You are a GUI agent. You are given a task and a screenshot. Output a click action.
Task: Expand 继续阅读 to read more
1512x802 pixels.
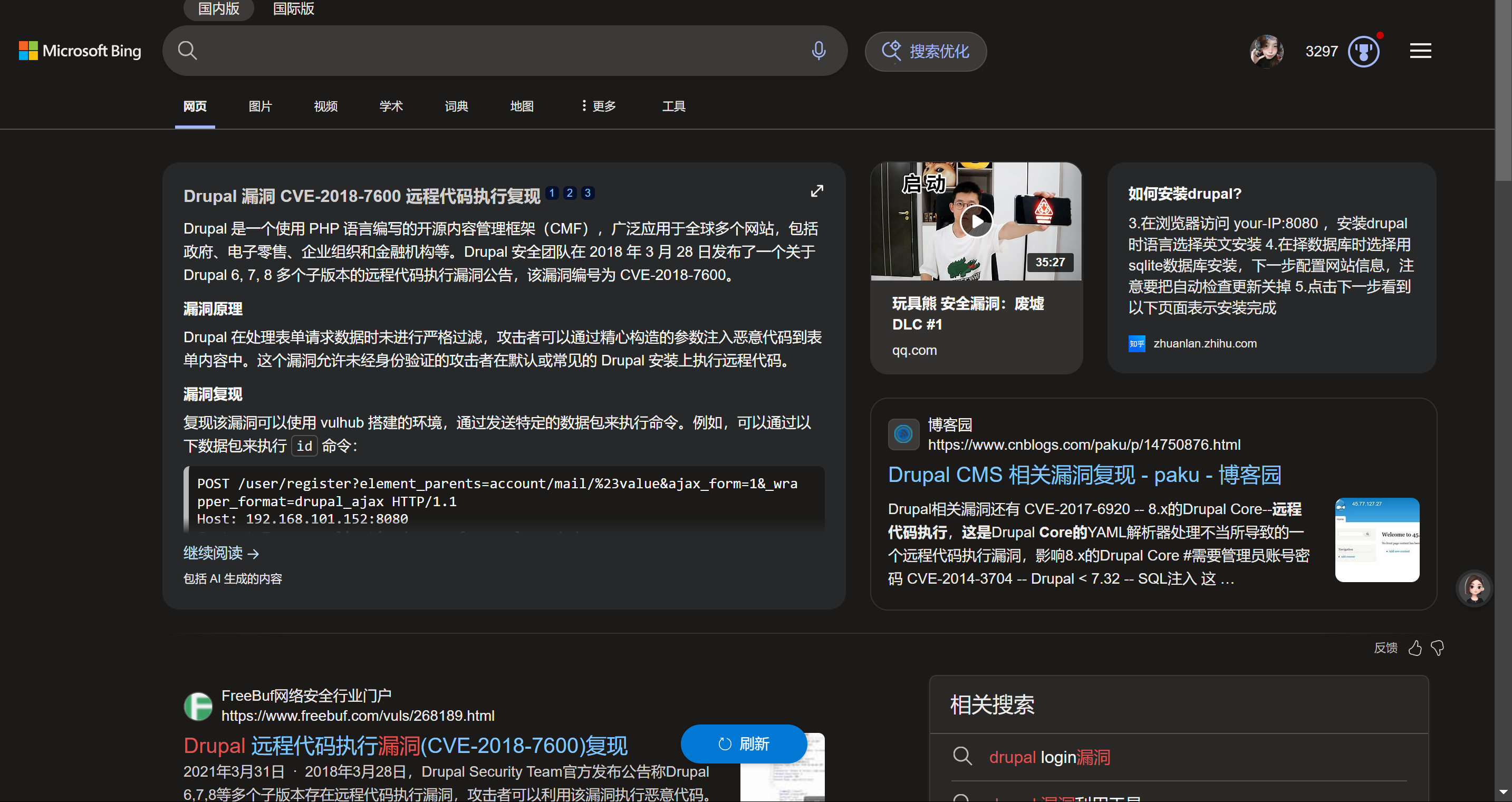[x=220, y=553]
